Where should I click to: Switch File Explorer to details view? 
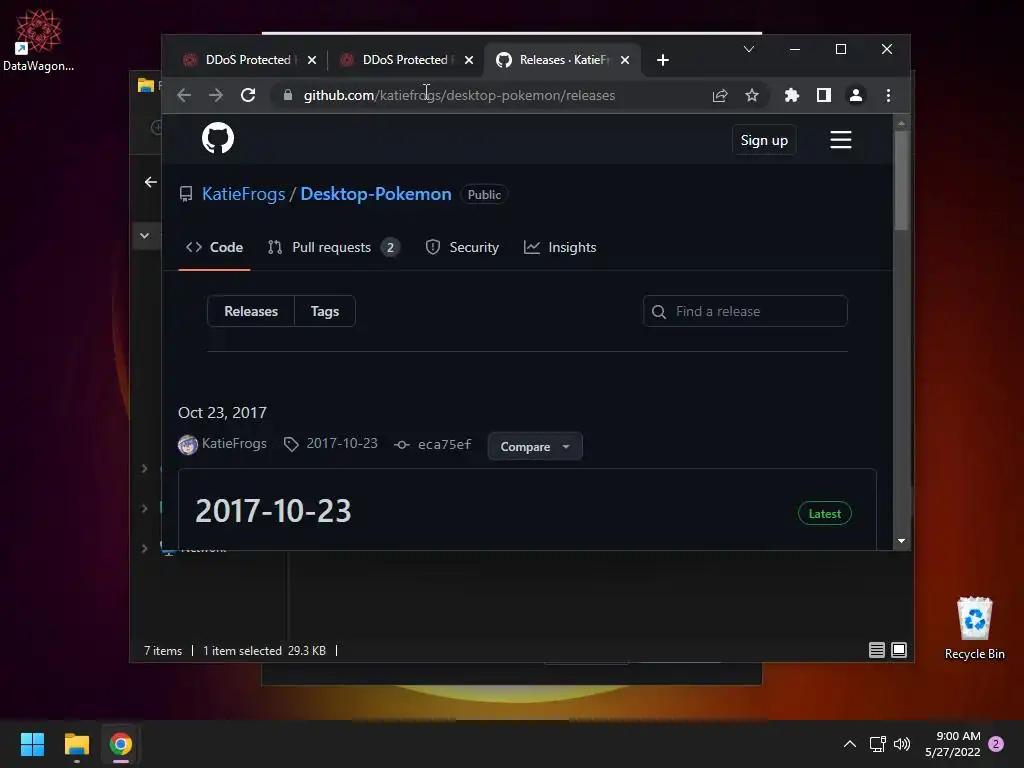[x=876, y=650]
